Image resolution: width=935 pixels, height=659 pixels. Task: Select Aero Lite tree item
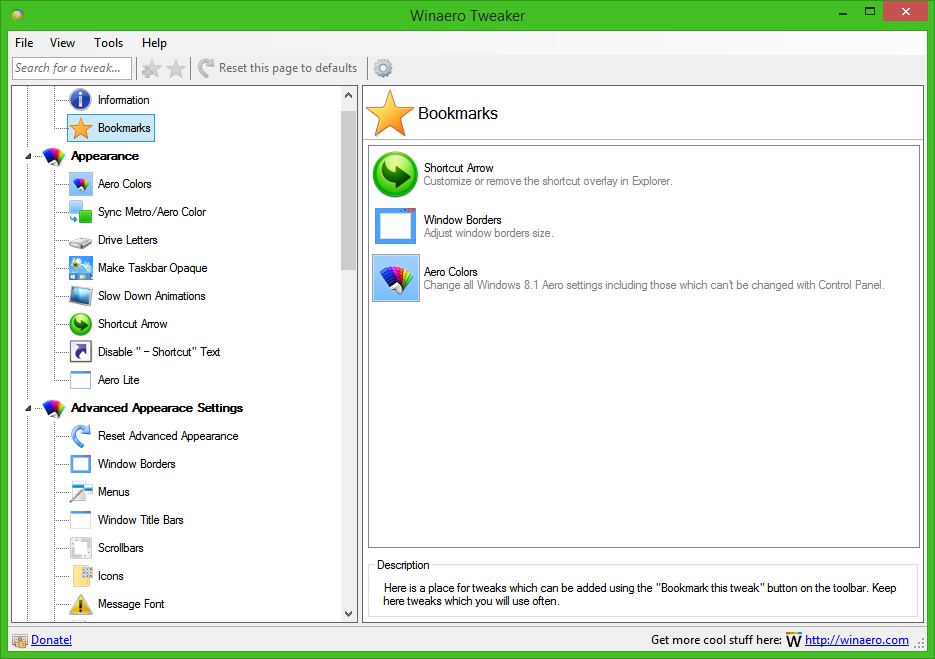coord(119,380)
